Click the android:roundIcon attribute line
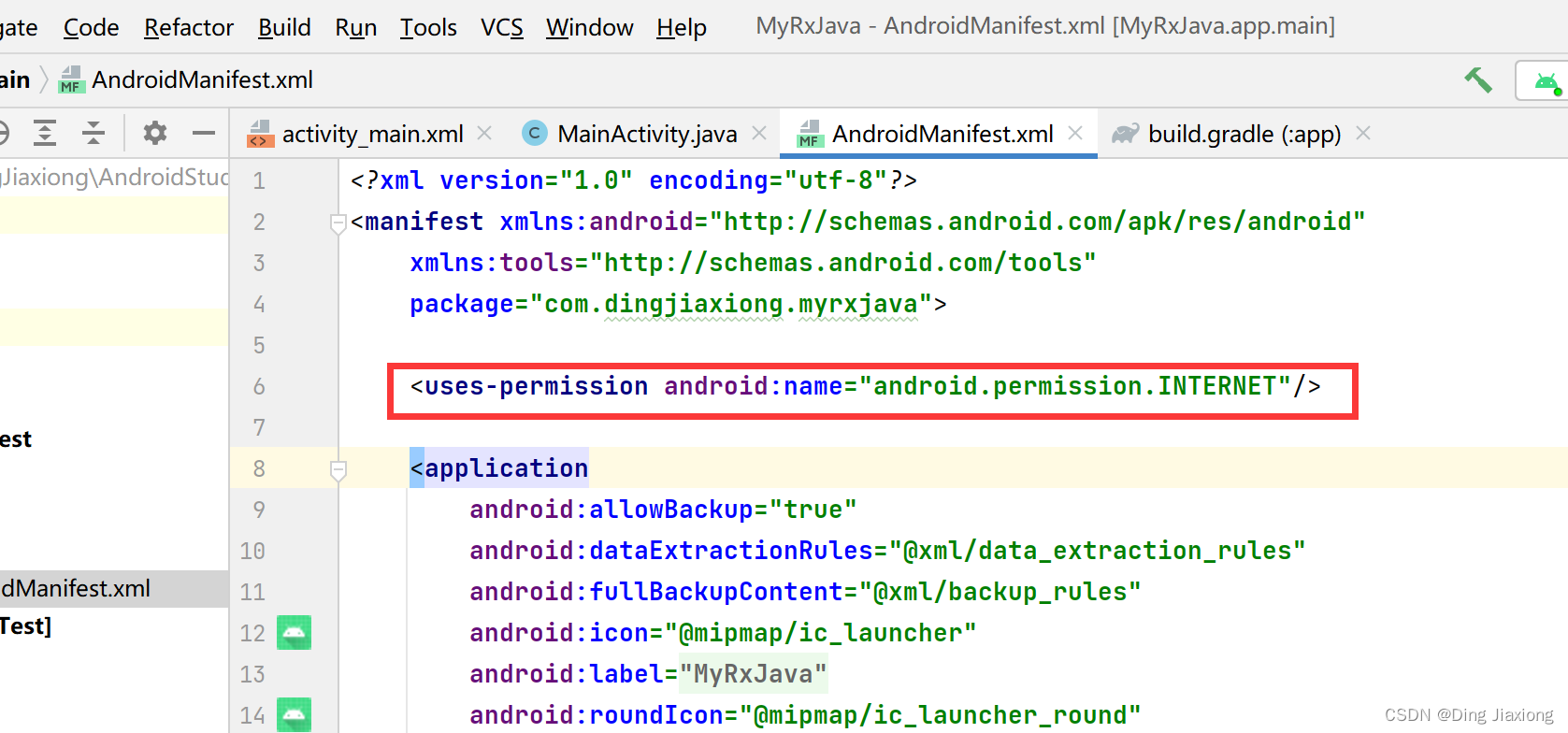The width and height of the screenshot is (1568, 733). point(805,715)
